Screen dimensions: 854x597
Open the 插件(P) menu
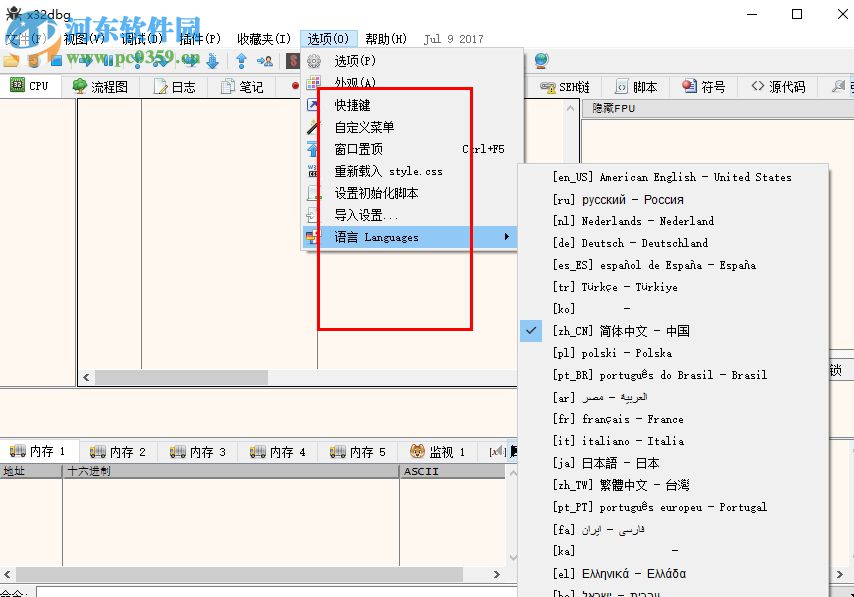[x=200, y=39]
